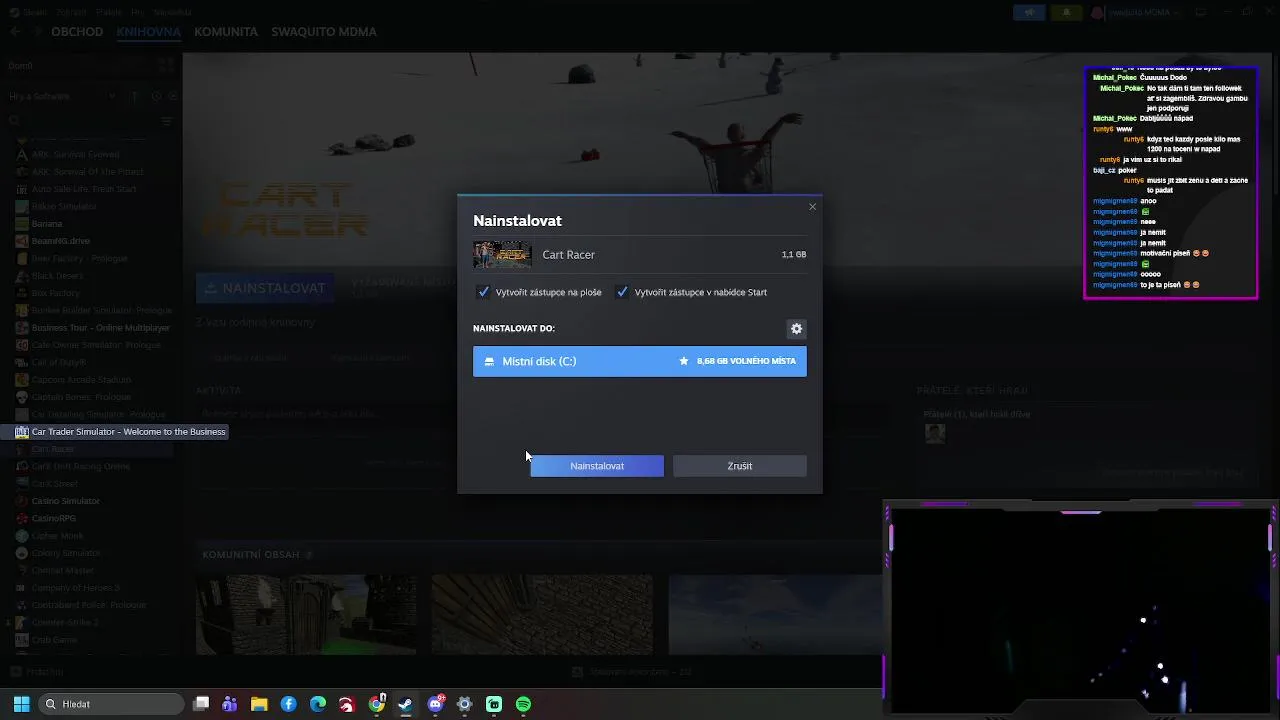This screenshot has width=1280, height=720.
Task: Switch to Steam from the taskbar
Action: [x=406, y=704]
